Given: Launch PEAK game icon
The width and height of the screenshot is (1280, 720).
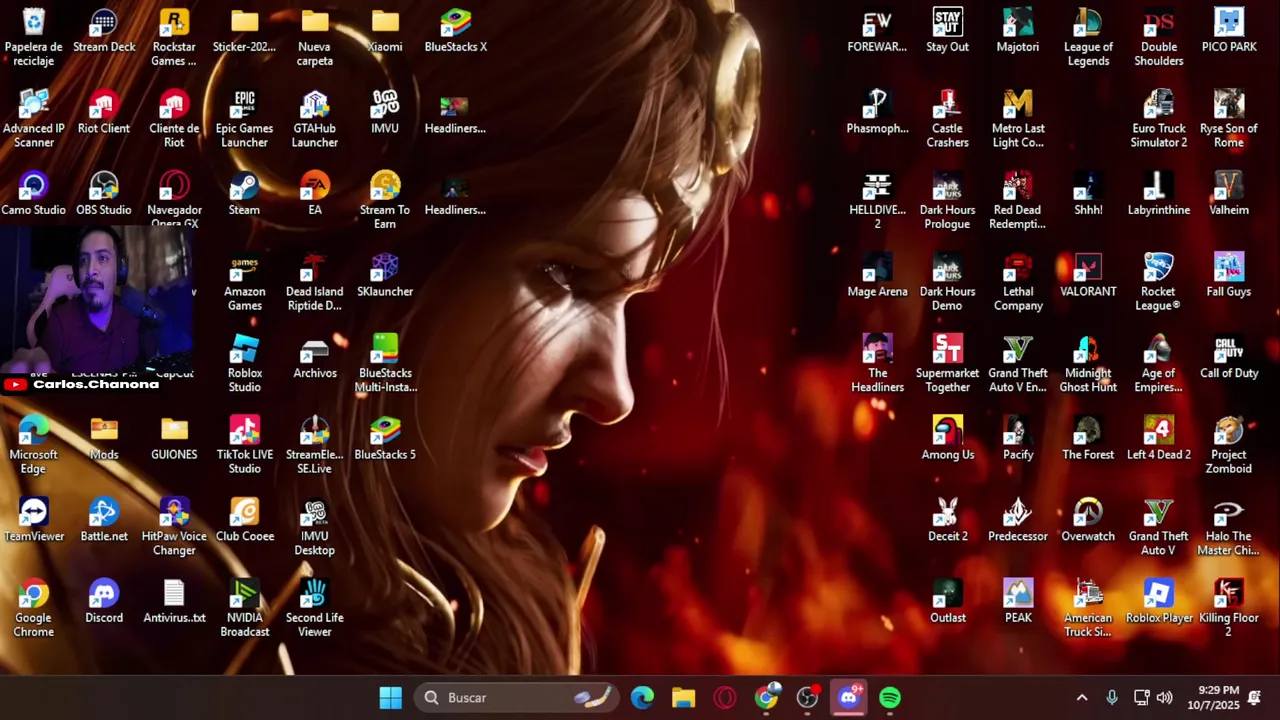Looking at the screenshot, I should (1018, 602).
